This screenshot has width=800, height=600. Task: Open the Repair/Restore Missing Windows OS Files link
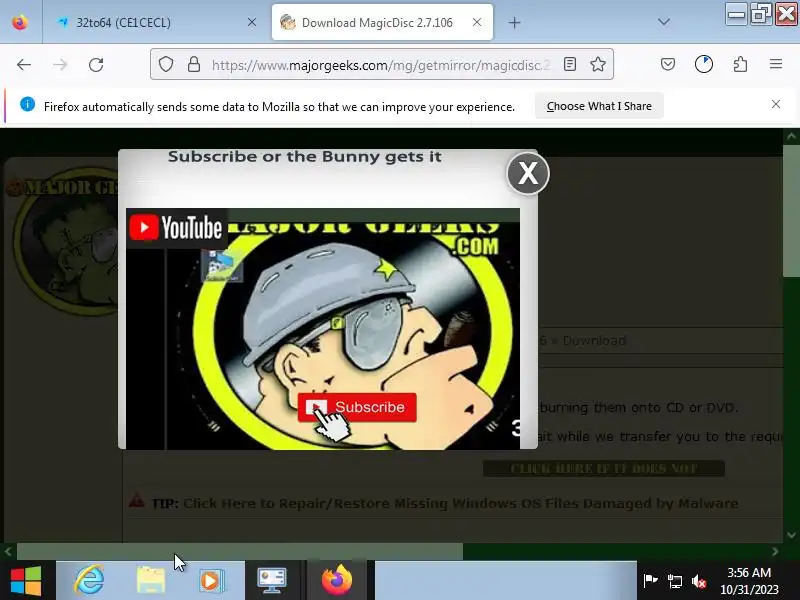coord(460,504)
